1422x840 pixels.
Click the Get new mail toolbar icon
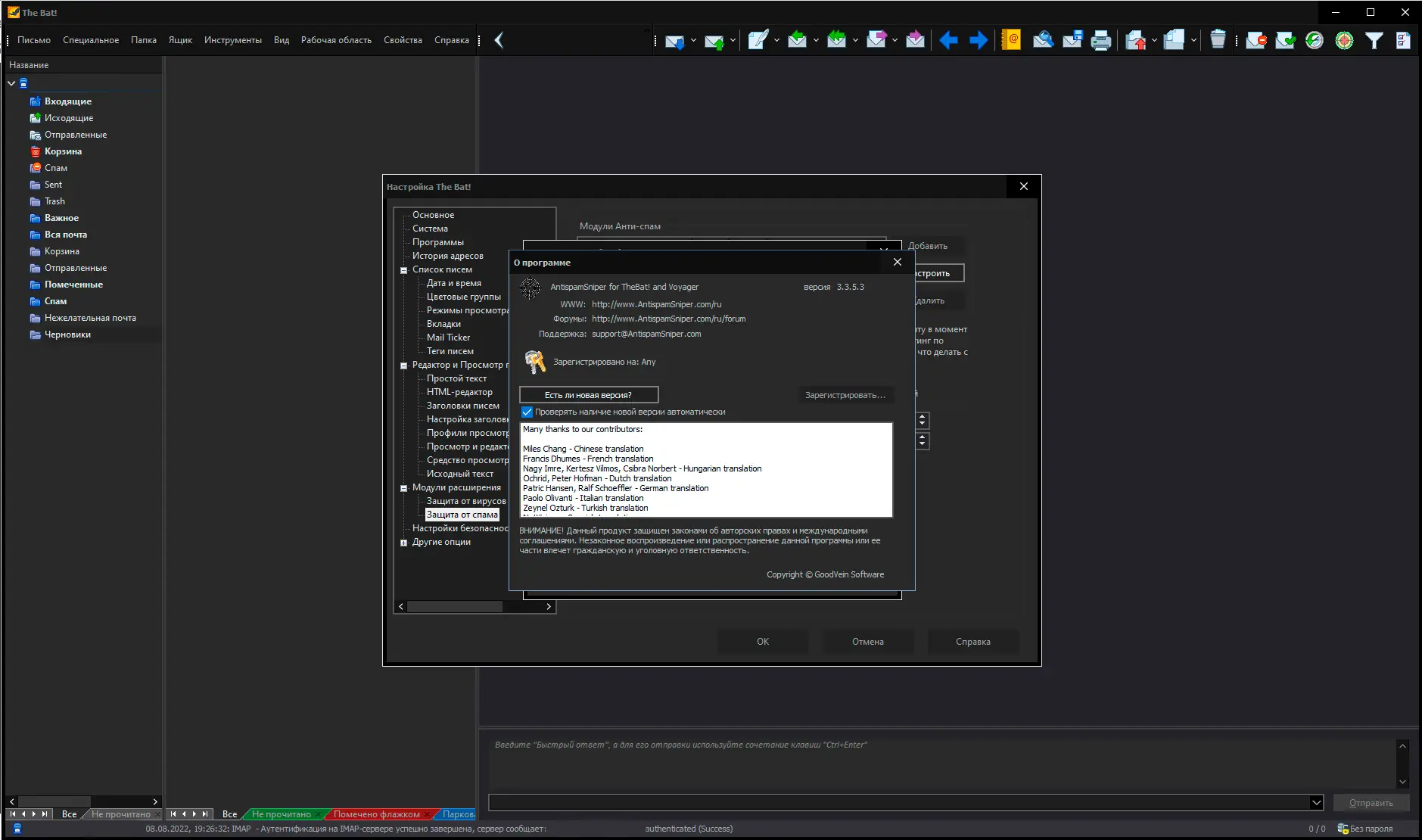674,40
